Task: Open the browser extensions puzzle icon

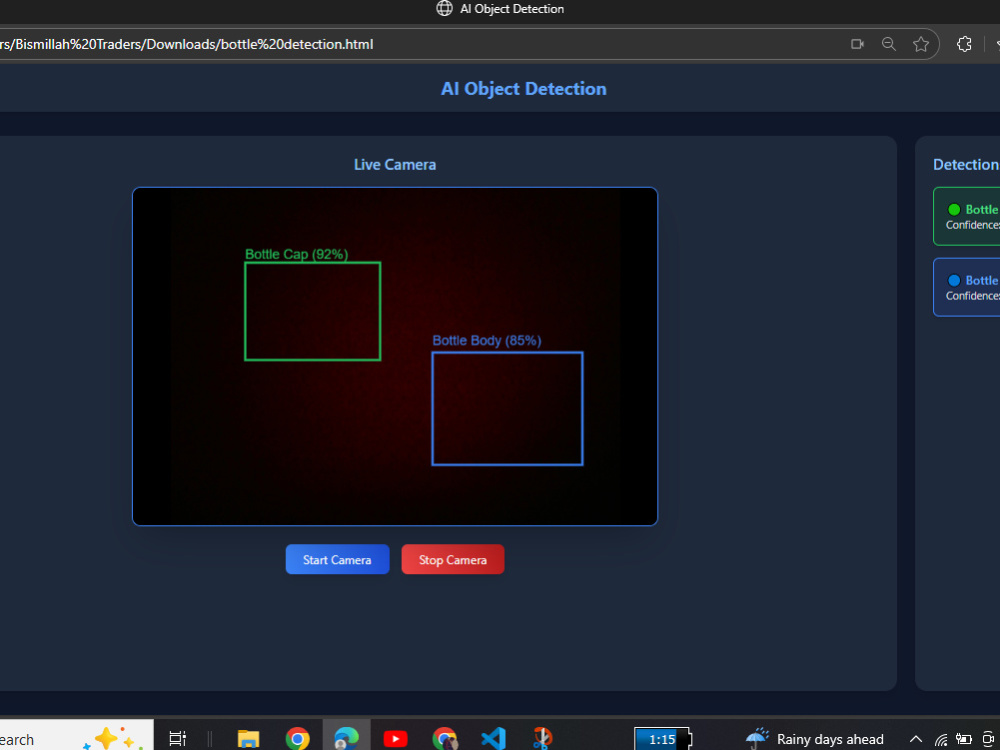Action: tap(964, 44)
